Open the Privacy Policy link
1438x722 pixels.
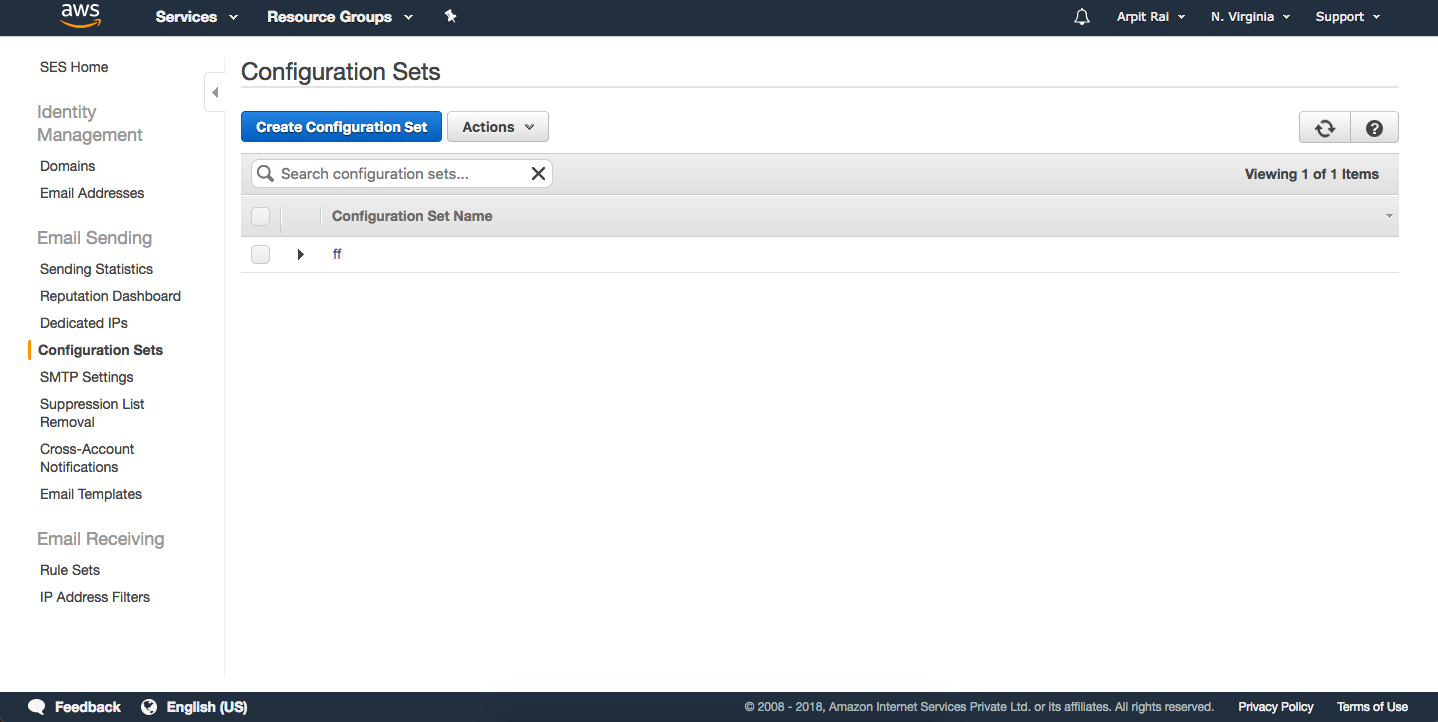(x=1276, y=707)
